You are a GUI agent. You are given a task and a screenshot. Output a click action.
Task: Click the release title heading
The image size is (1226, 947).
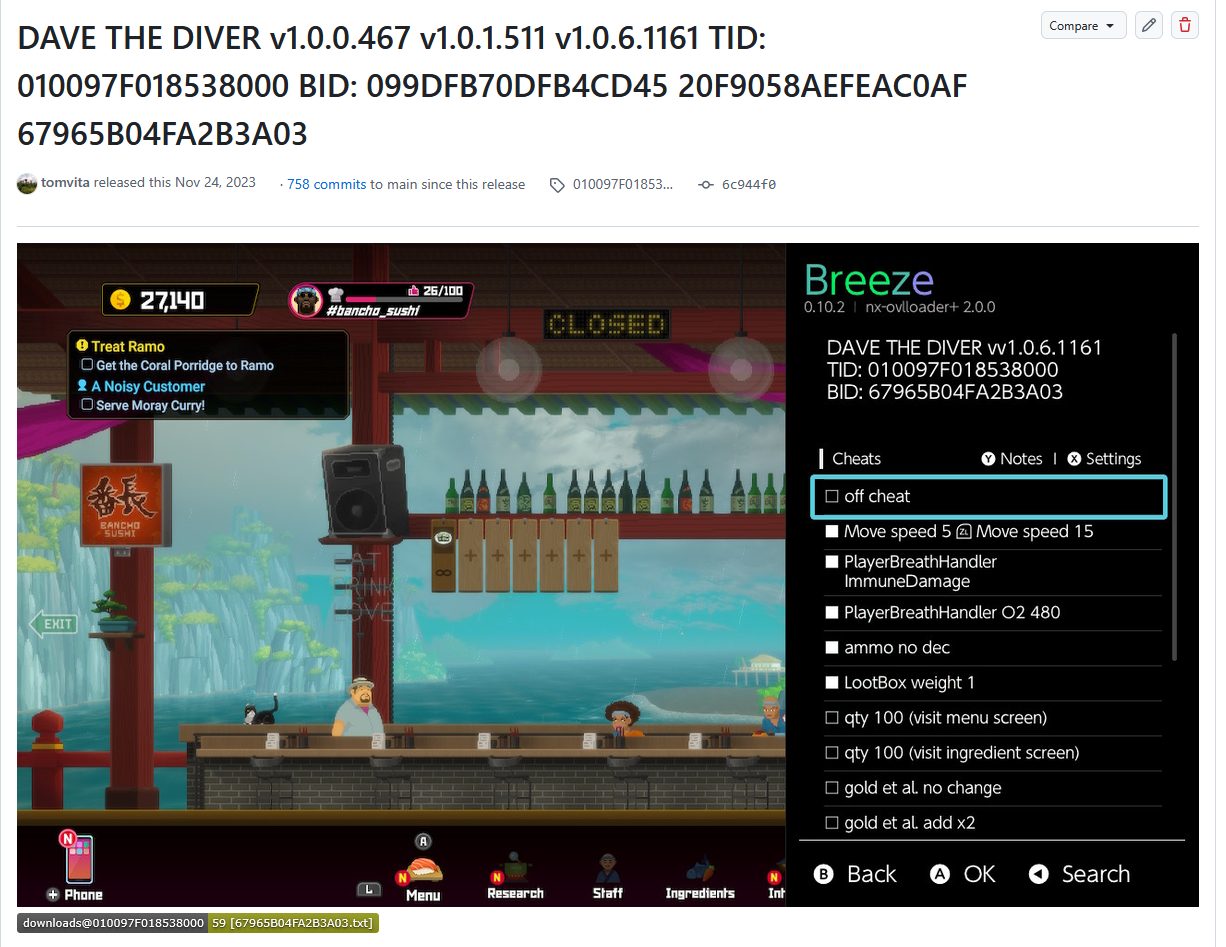tap(492, 86)
